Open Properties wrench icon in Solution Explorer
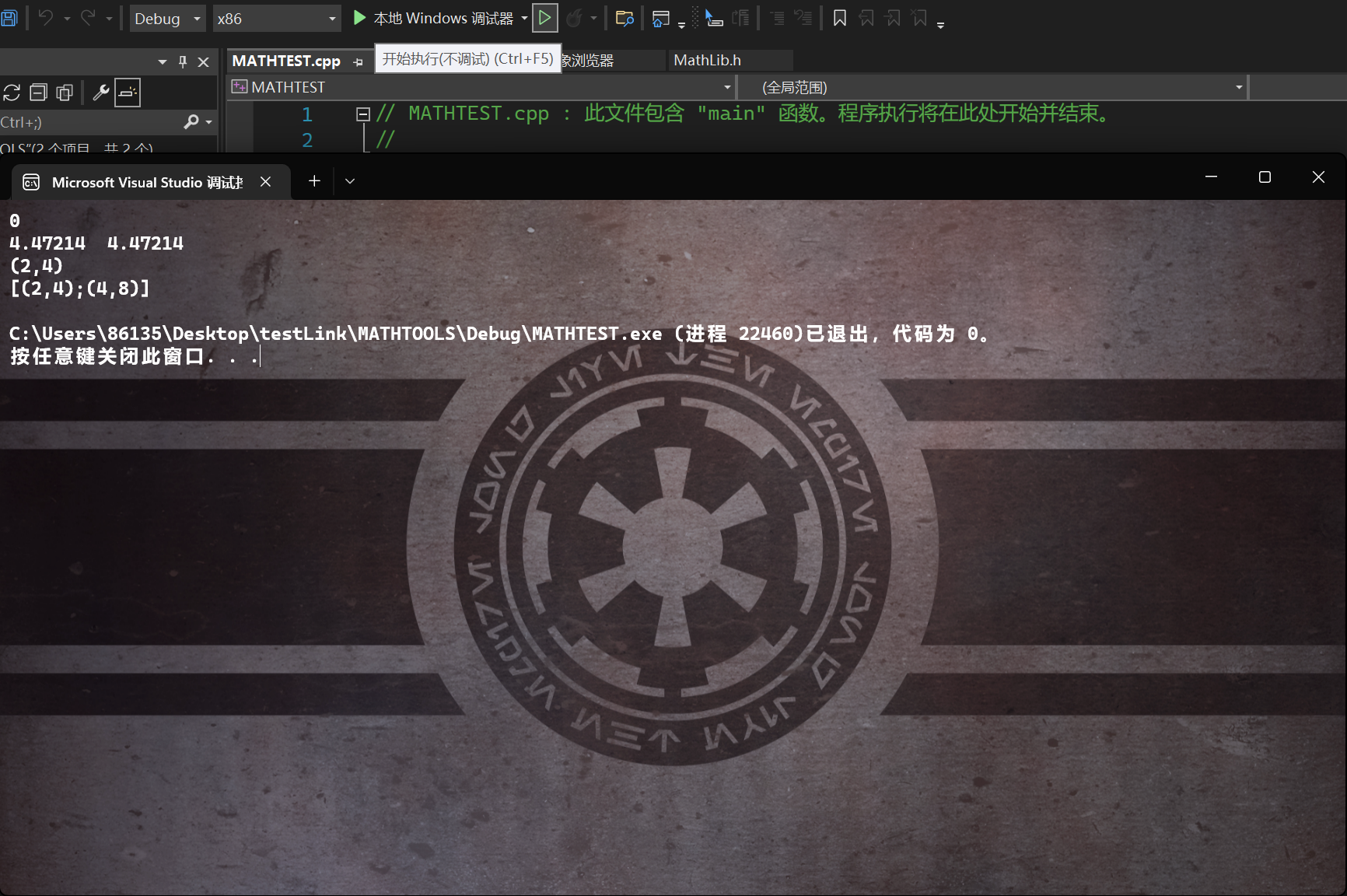Viewport: 1347px width, 896px height. click(x=100, y=93)
